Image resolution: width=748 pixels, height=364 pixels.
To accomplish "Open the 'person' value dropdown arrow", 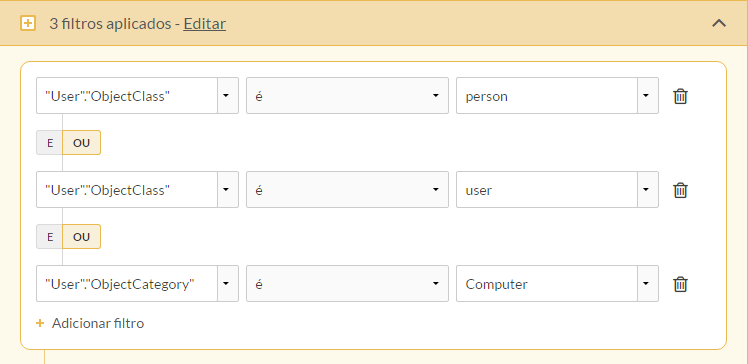I will (647, 96).
